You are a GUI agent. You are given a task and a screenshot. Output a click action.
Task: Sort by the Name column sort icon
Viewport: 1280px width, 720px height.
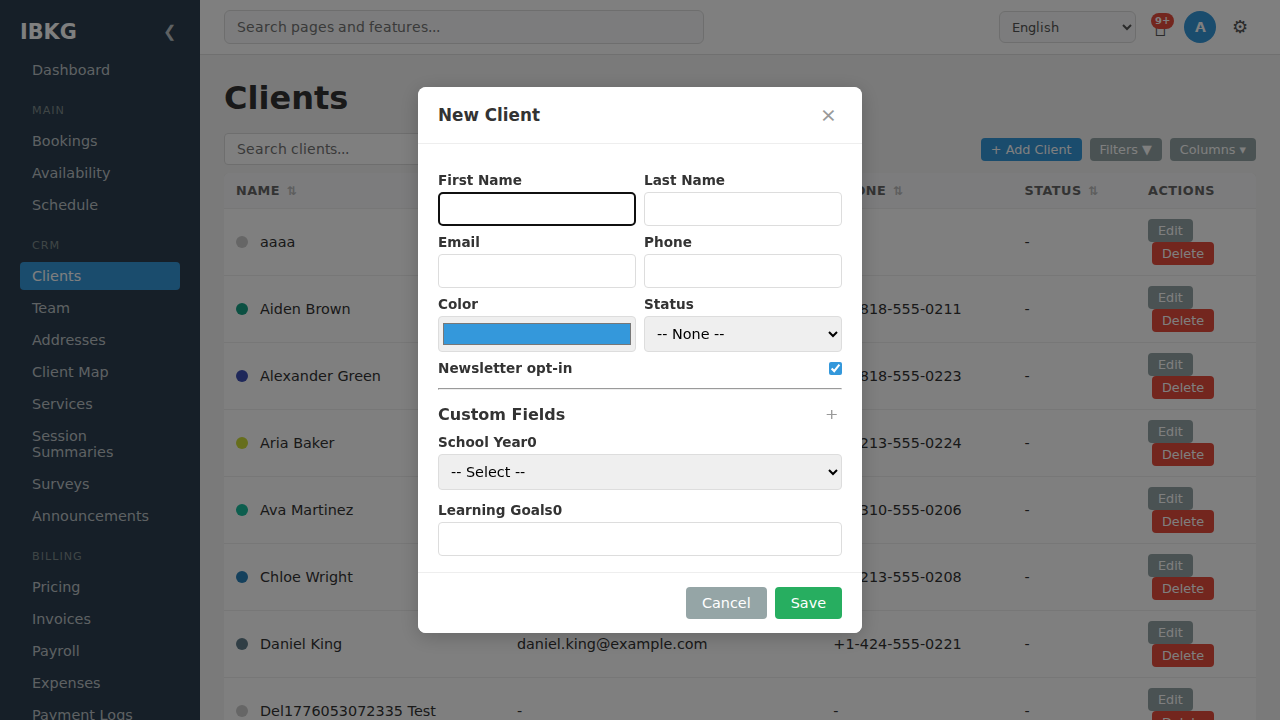[292, 191]
